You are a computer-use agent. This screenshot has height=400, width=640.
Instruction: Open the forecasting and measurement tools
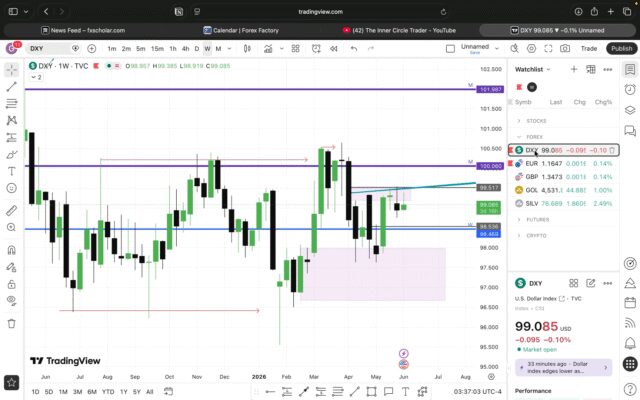pos(11,138)
